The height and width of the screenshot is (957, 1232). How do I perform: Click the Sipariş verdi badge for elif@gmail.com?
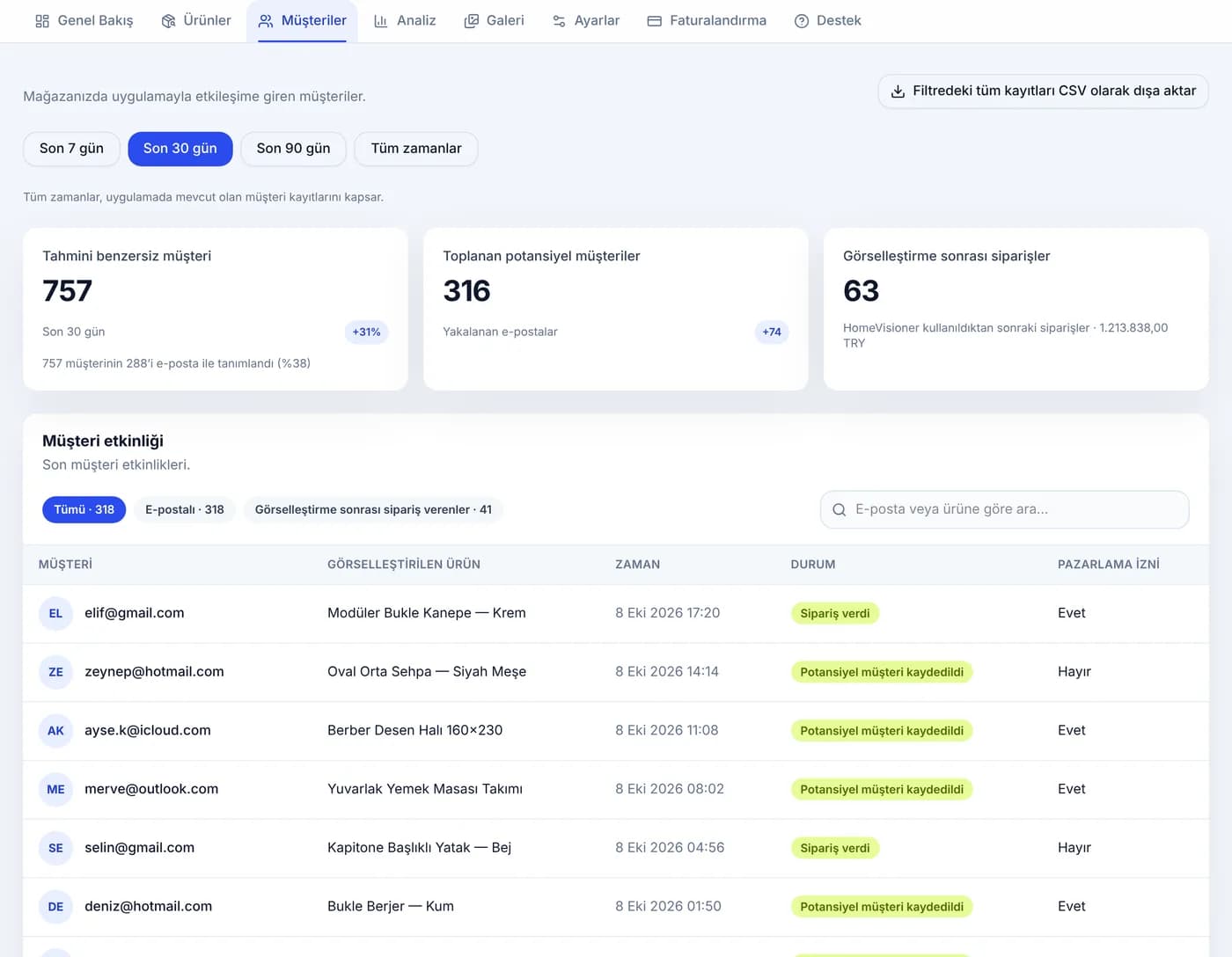click(x=835, y=613)
